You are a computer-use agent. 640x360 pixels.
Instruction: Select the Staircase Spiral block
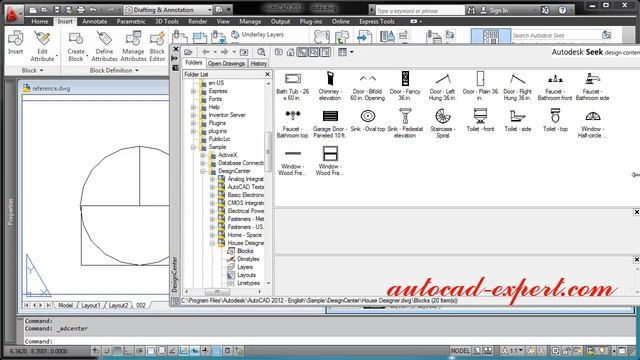442,123
